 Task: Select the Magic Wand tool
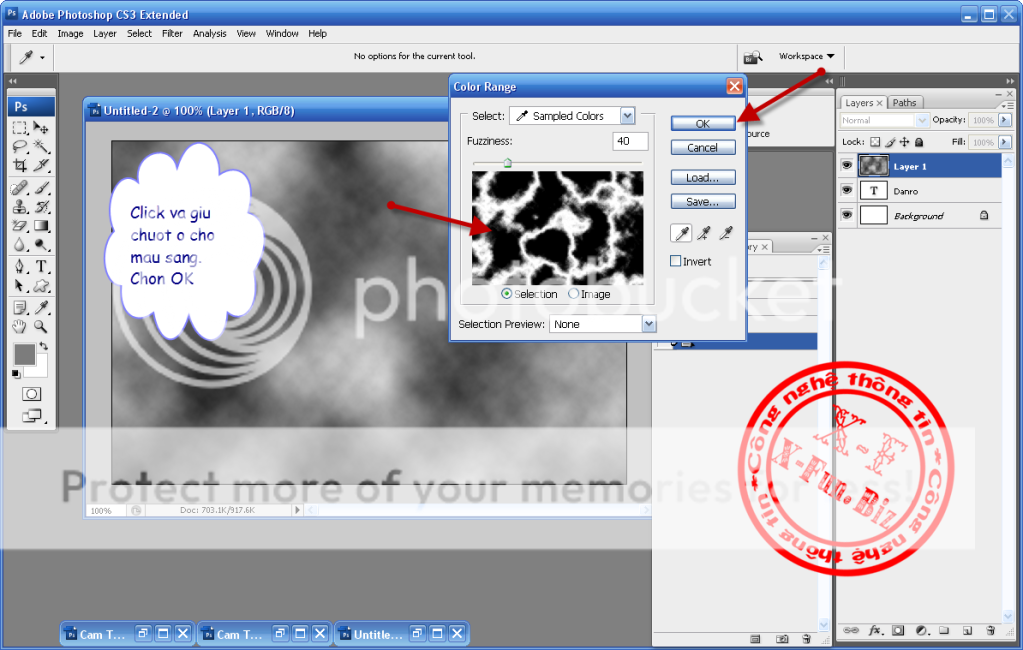pos(41,147)
